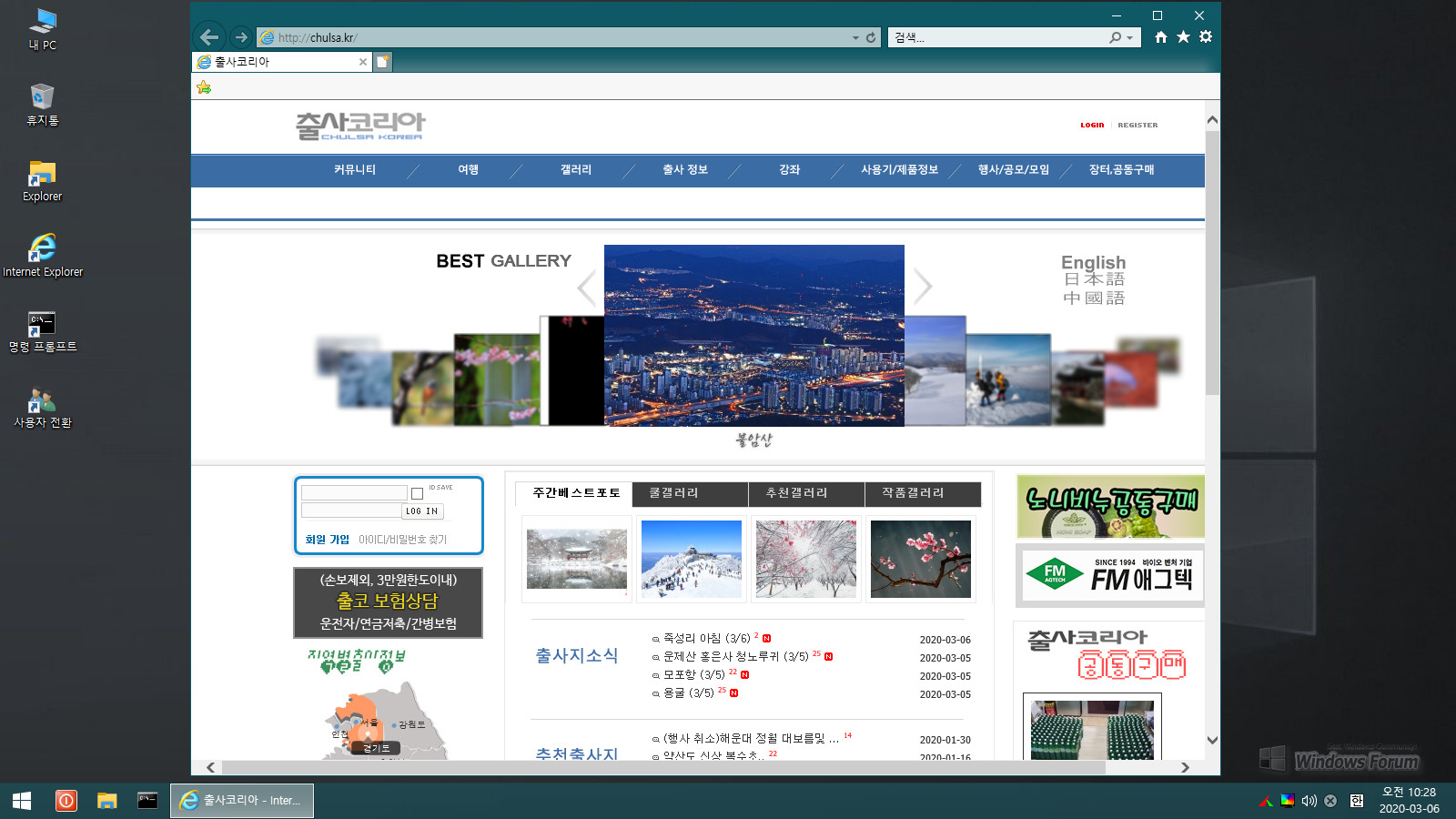Open the 죽성리 아침 (3/6) post
The image size is (1456, 819).
[x=706, y=639]
